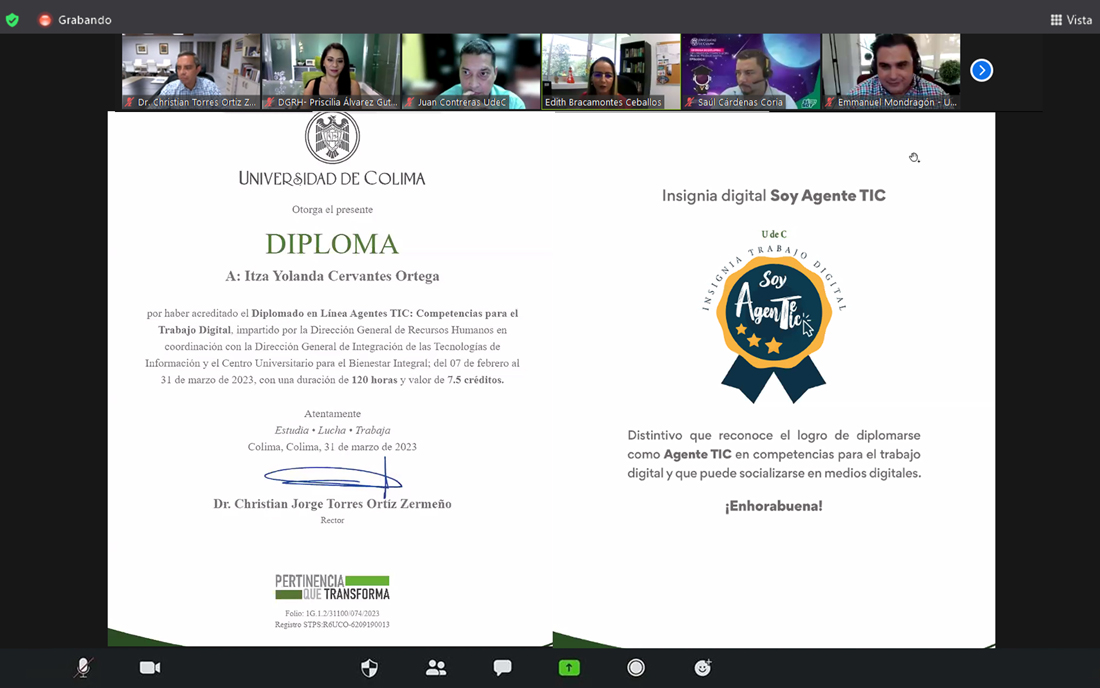Click the Soy Agente TIC badge ribbon
This screenshot has width=1100, height=688.
click(x=774, y=330)
